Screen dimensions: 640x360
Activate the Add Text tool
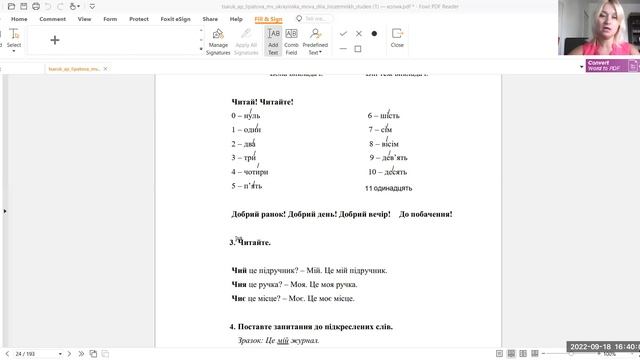(x=273, y=42)
